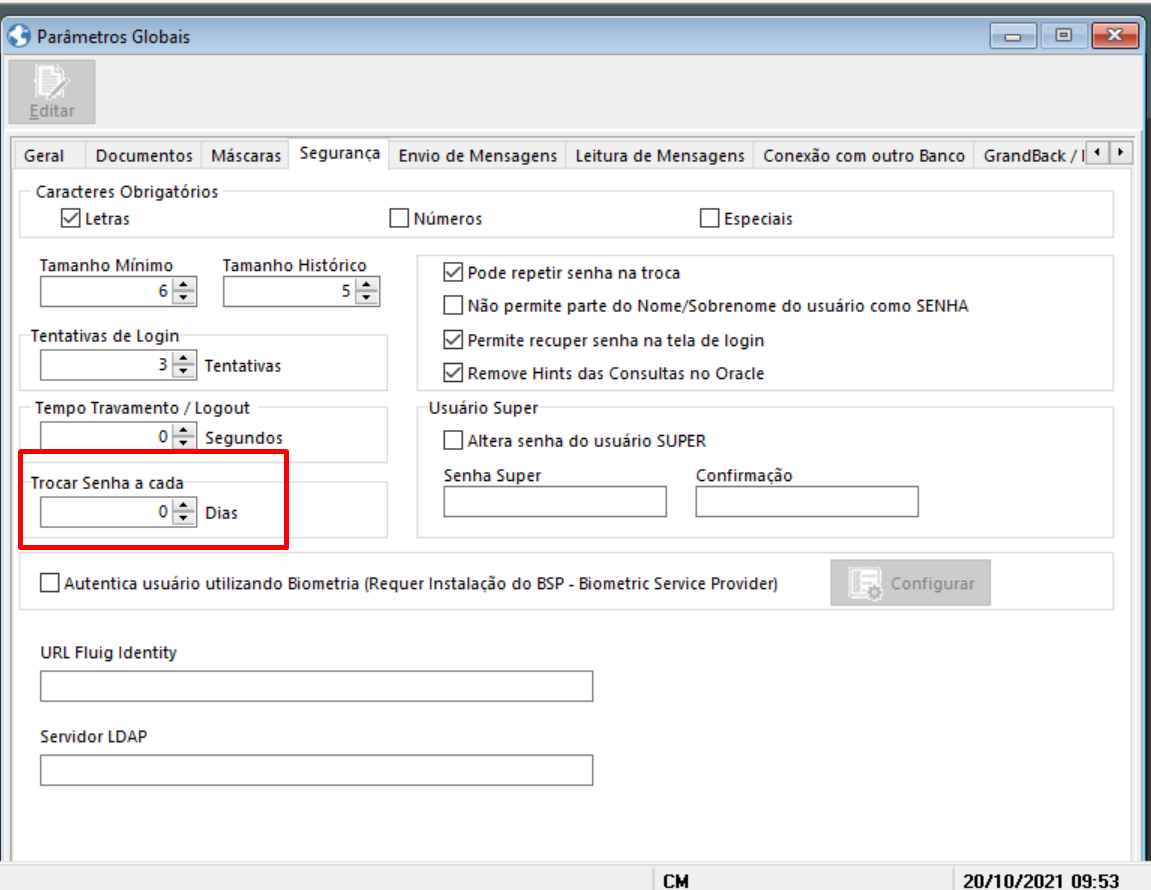Switch to the Documentos tab

tap(144, 156)
